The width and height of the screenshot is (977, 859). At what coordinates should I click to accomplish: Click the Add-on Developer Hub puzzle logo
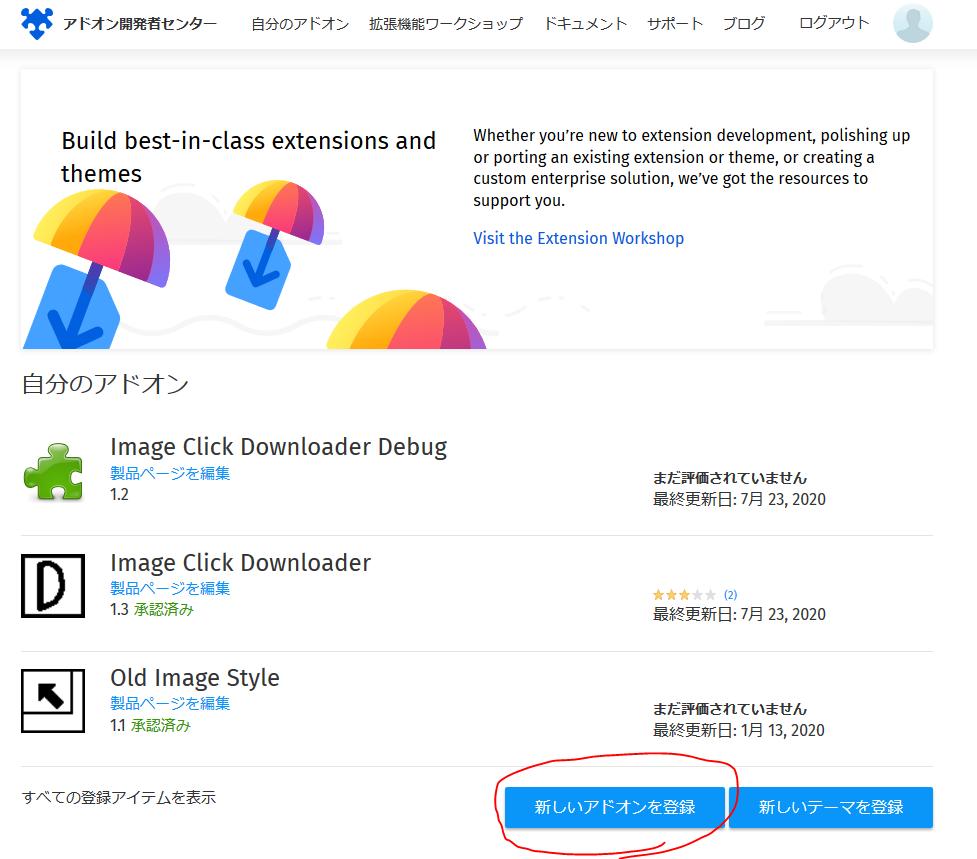(37, 24)
